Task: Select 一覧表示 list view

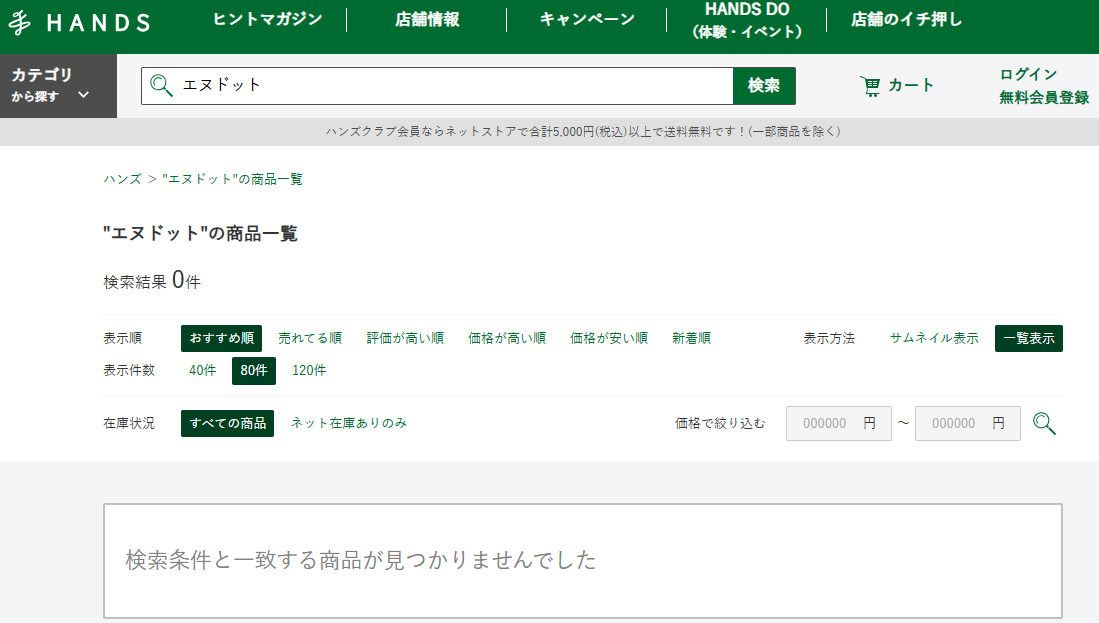Action: click(x=1029, y=338)
